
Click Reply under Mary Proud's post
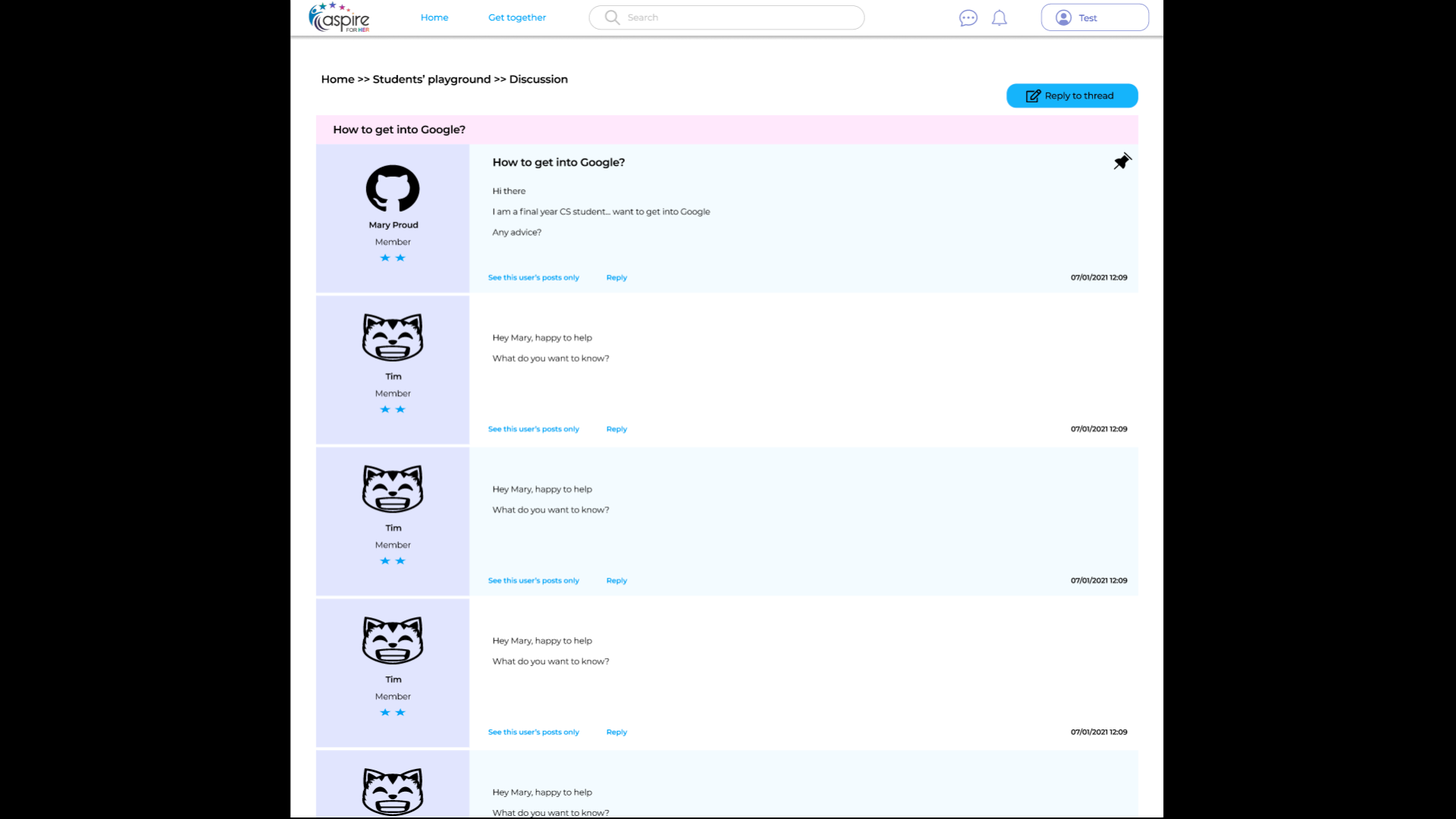click(x=616, y=278)
